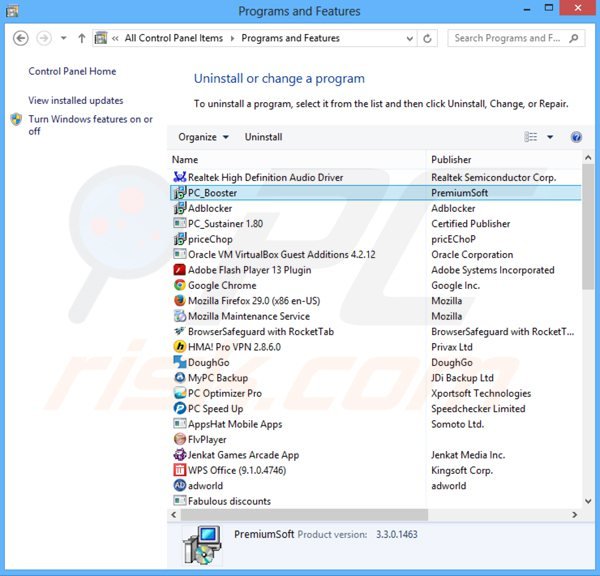Viewport: 600px width, 576px height.
Task: Click the Oracle VM VirtualBox icon
Action: coord(179,255)
